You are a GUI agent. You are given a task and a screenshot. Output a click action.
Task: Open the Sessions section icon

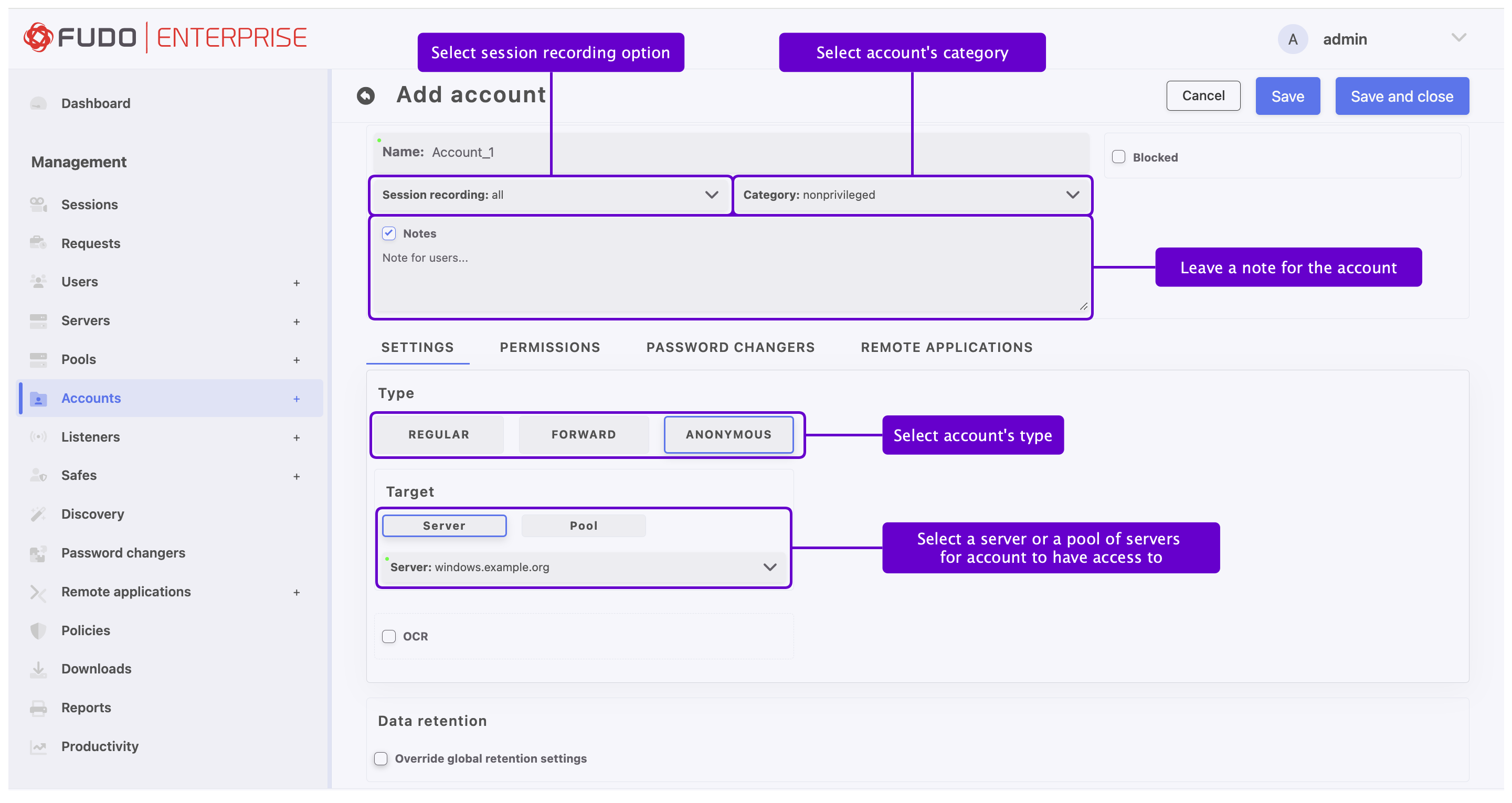pos(38,204)
